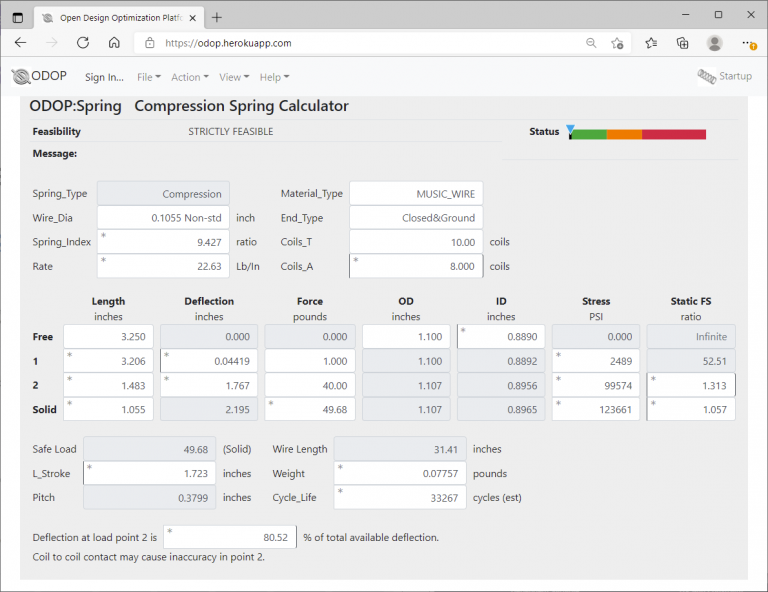Open the zoom out magnifier icon
The height and width of the screenshot is (592, 768).
[591, 43]
